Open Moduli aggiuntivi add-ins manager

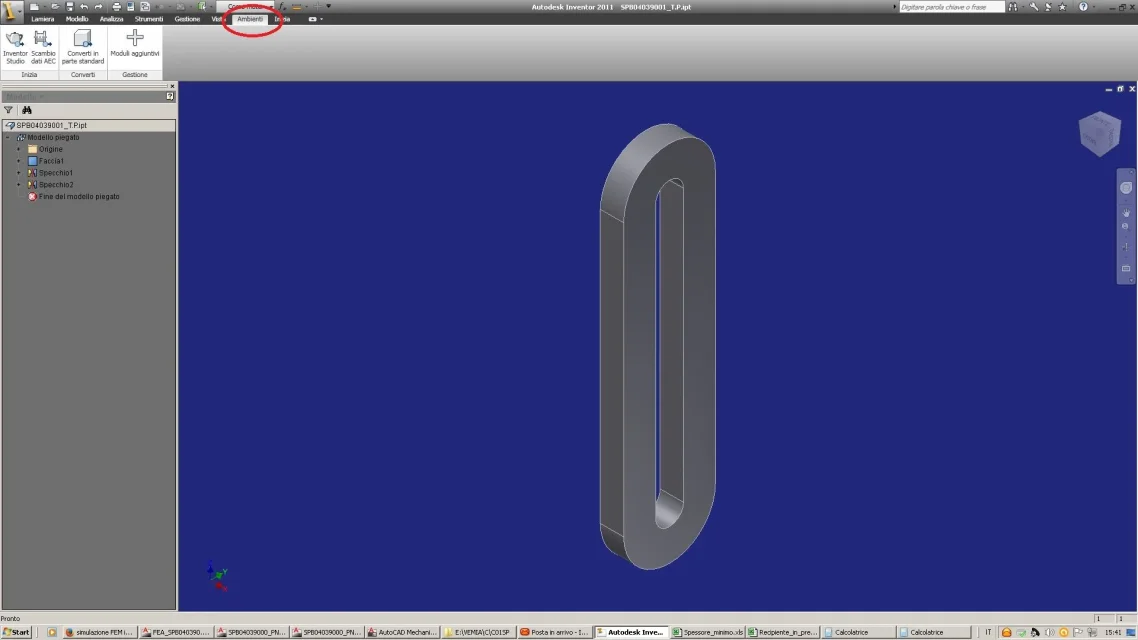click(134, 44)
